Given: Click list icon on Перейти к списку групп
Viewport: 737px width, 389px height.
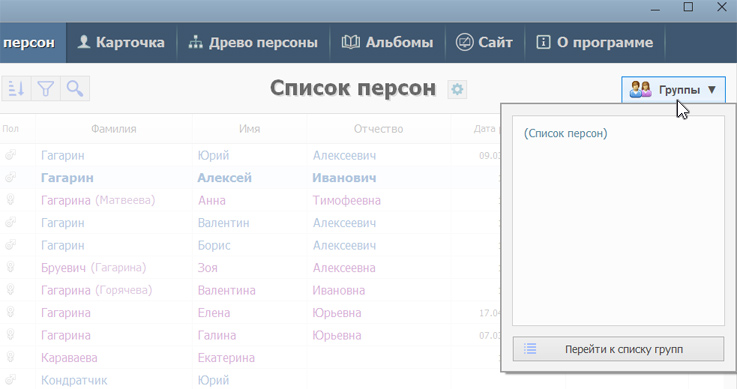Looking at the screenshot, I should (530, 349).
